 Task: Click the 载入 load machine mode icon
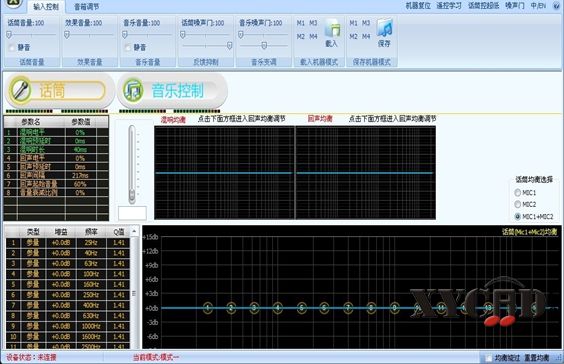(x=332, y=33)
